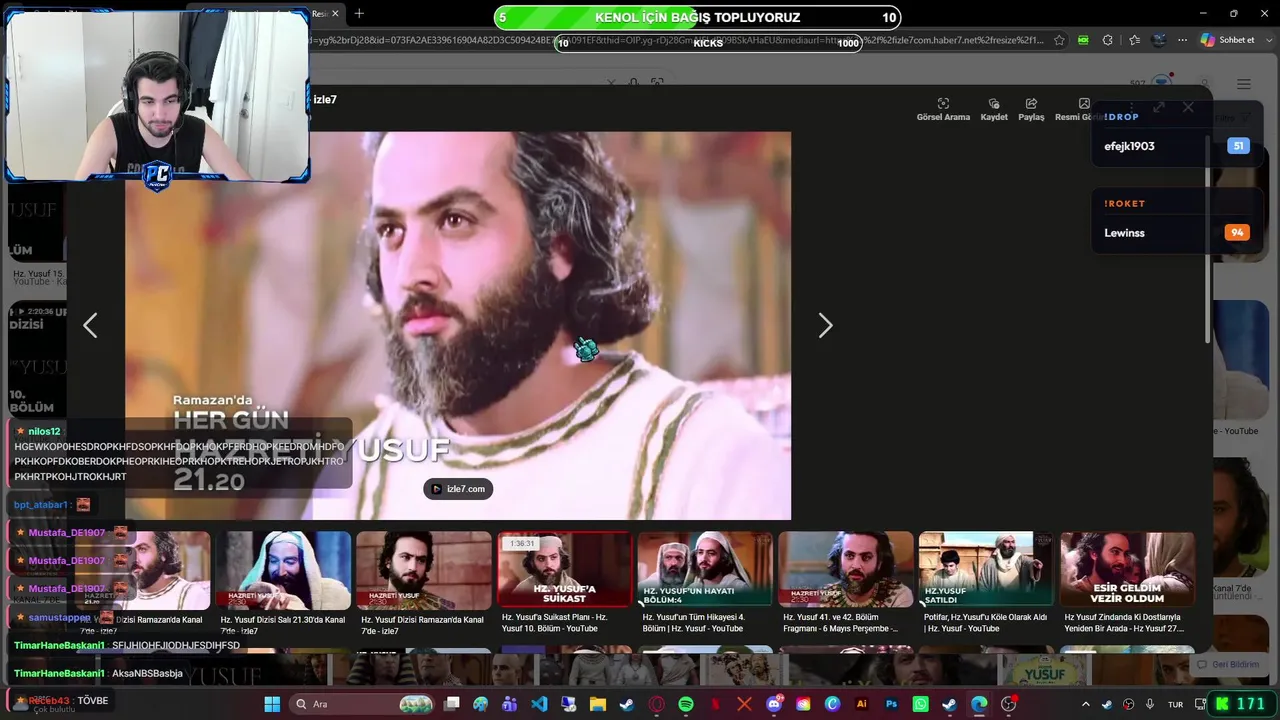Click the KICKS progress bar
The image size is (1280, 720).
pyautogui.click(x=708, y=43)
